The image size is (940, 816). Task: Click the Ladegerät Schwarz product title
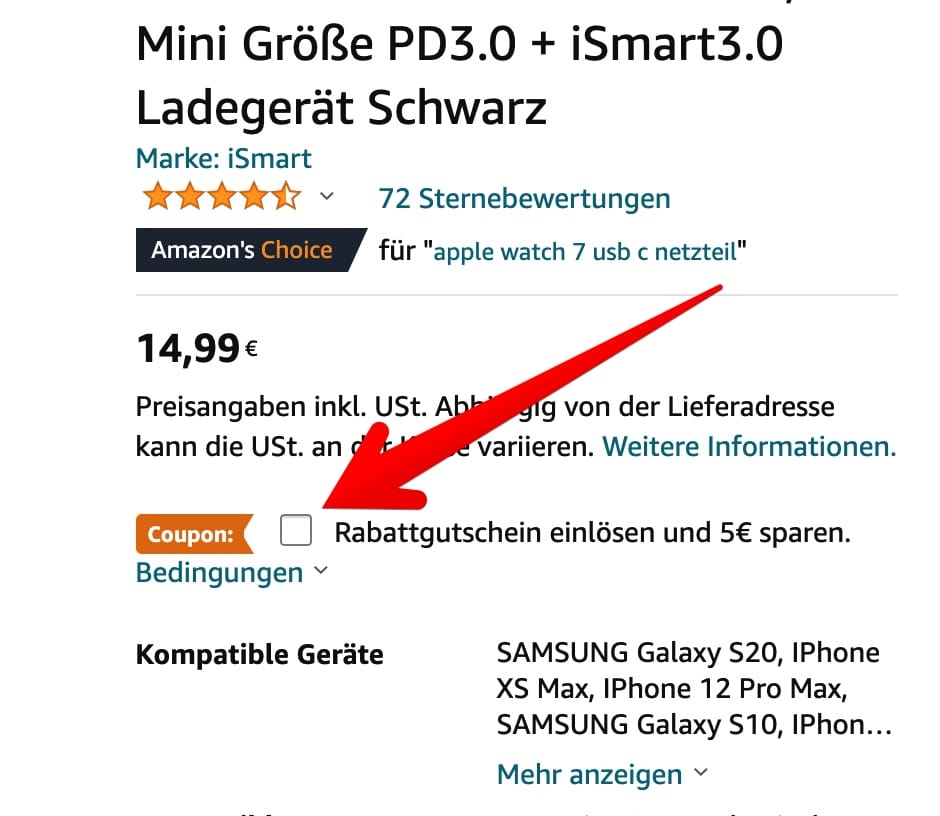point(341,109)
